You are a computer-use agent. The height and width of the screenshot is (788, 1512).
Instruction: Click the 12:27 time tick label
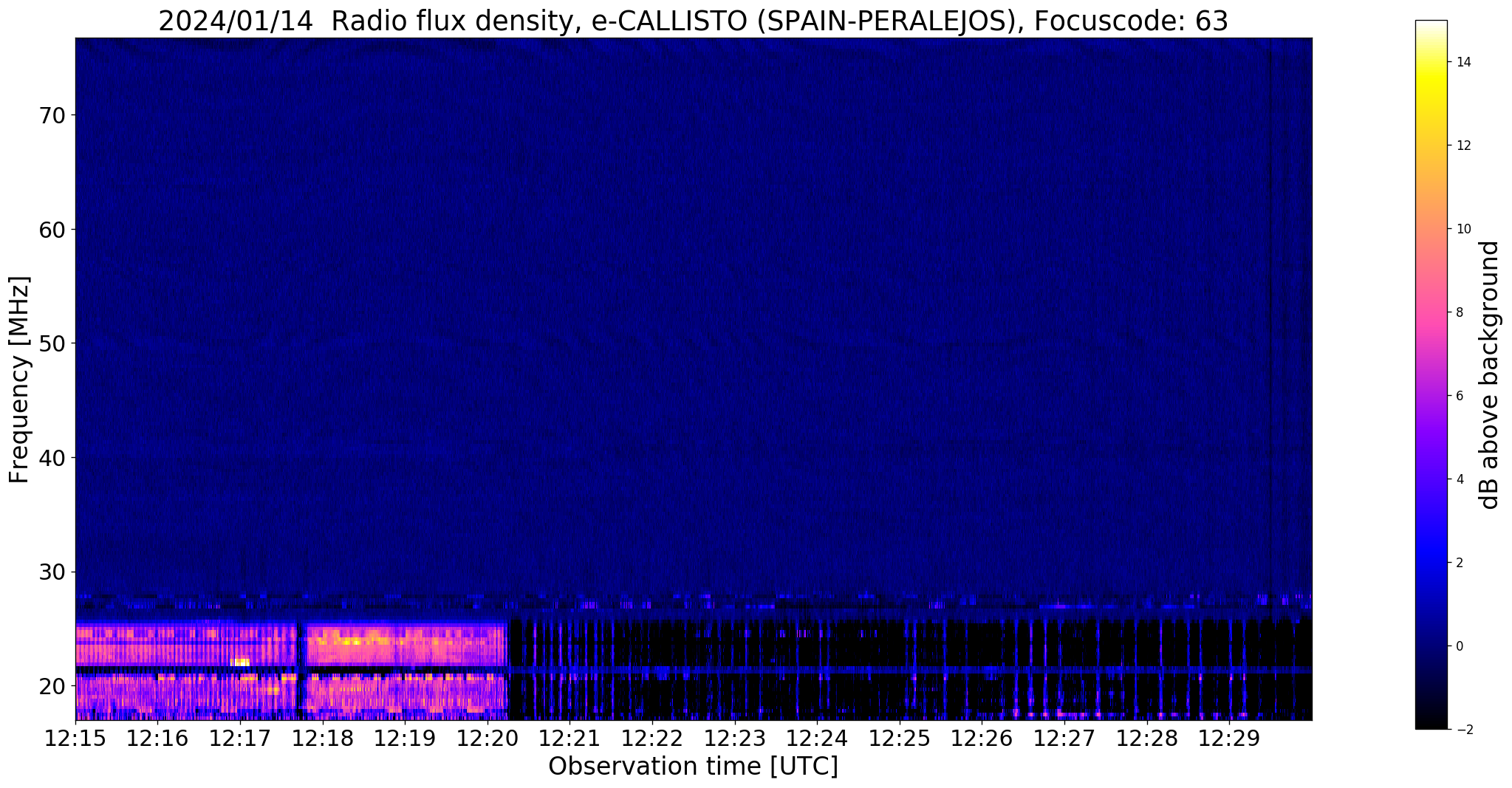1064,739
